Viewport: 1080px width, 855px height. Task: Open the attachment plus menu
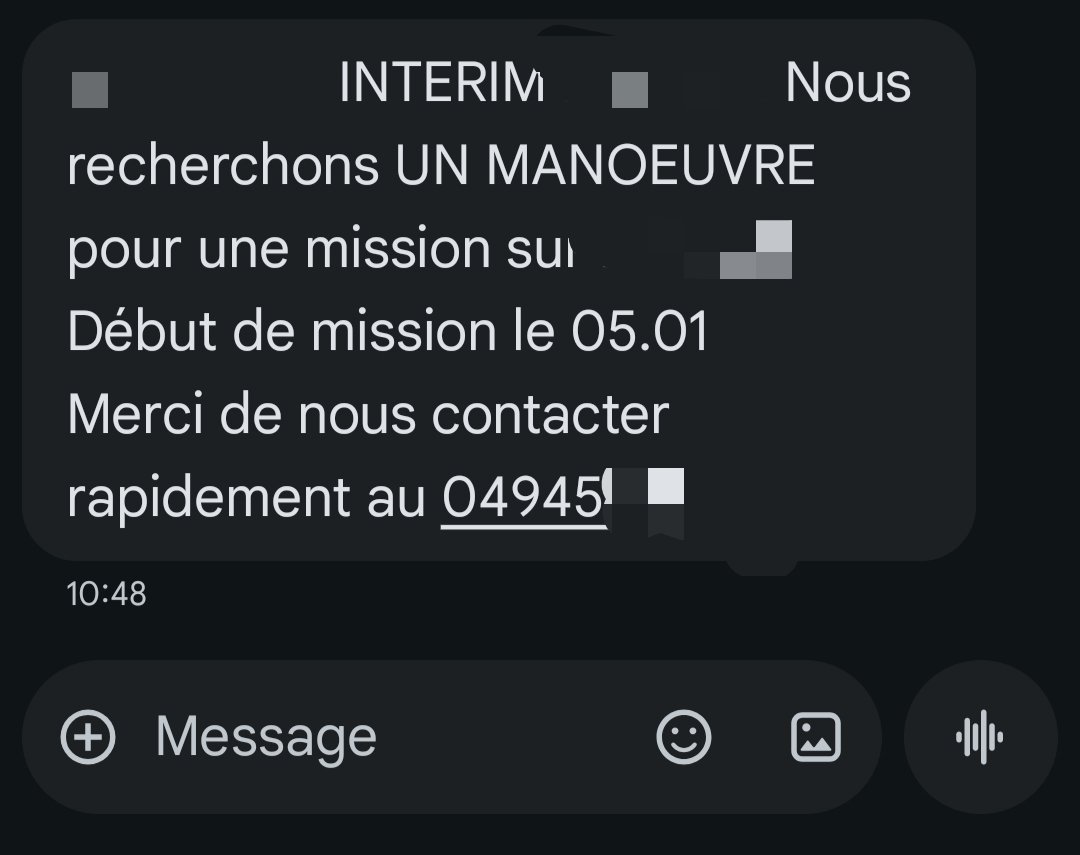[88, 738]
